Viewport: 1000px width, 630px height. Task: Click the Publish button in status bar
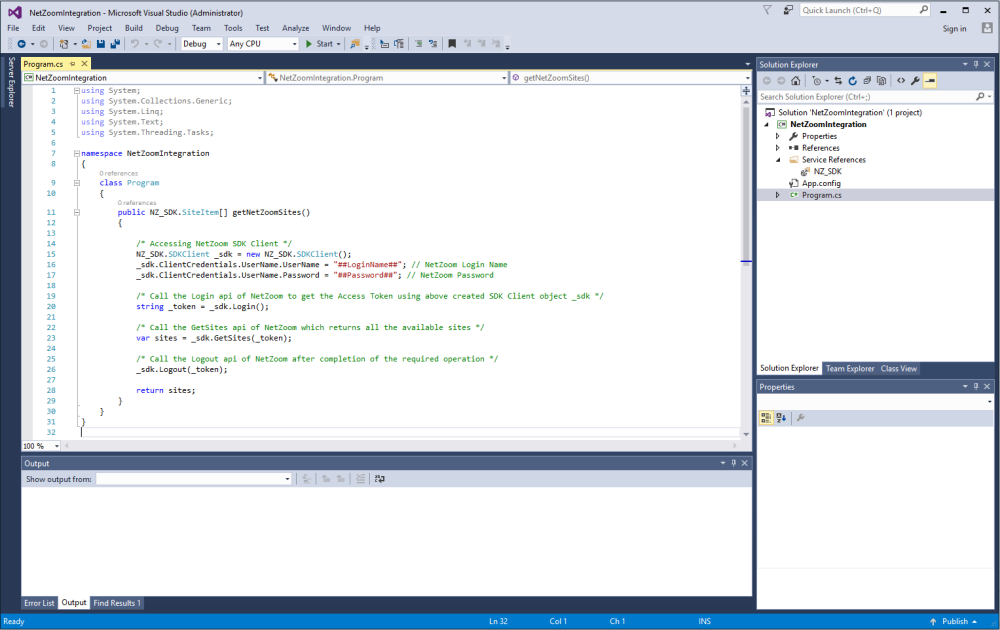point(954,621)
